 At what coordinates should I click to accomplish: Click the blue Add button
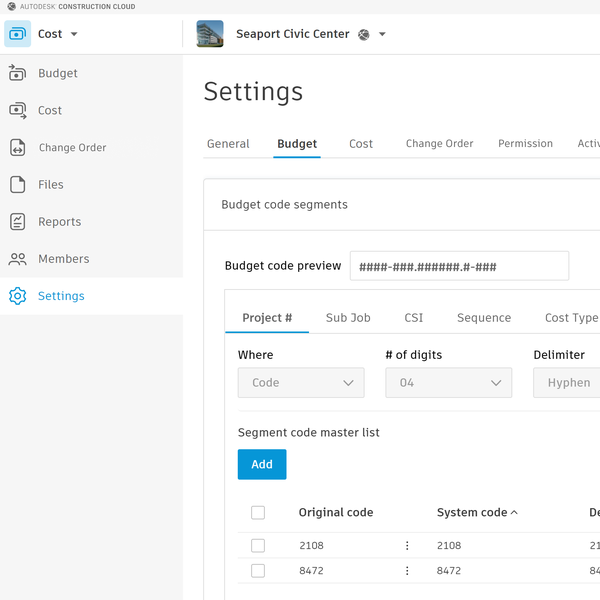pyautogui.click(x=262, y=464)
